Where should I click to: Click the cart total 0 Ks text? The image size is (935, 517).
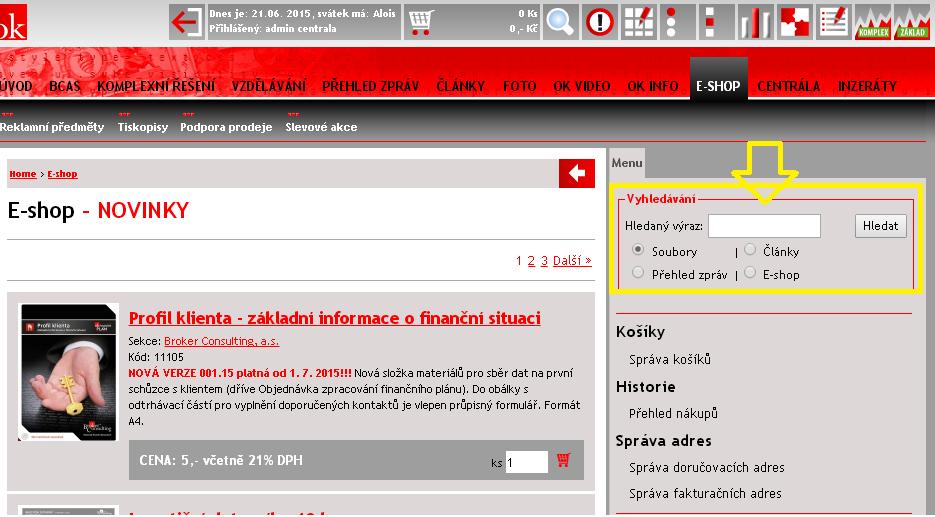(528, 13)
